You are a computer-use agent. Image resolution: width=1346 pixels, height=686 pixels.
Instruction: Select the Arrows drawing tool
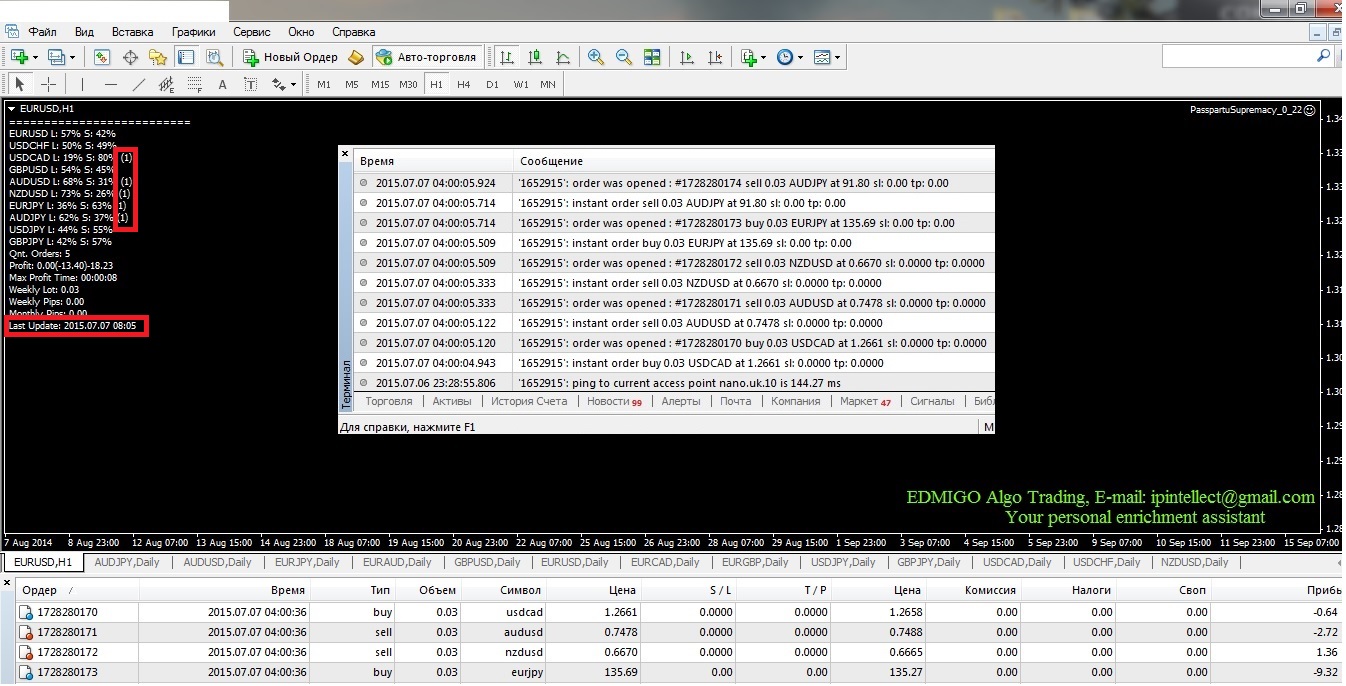[x=279, y=84]
